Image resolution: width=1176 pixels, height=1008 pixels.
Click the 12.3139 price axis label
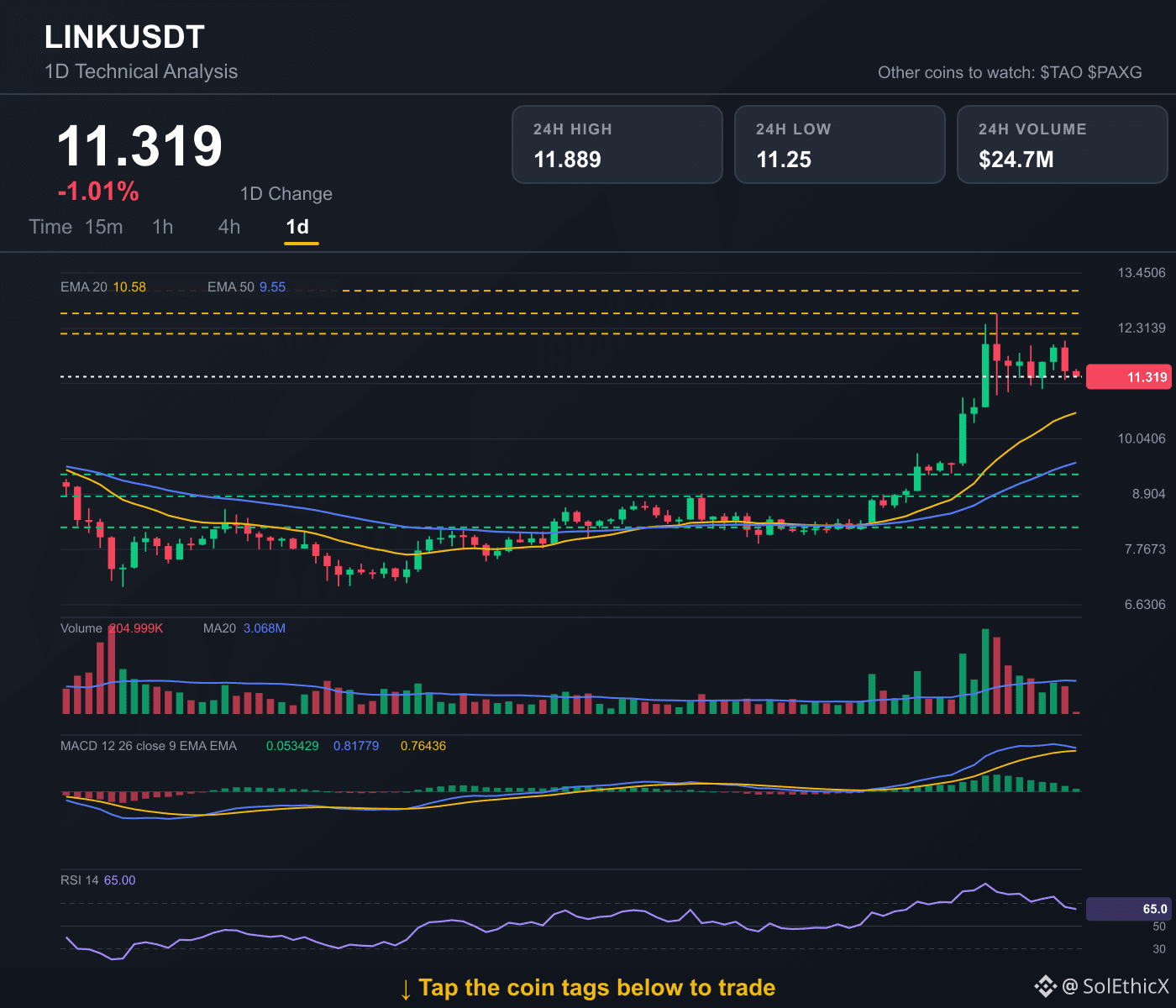pyautogui.click(x=1142, y=328)
